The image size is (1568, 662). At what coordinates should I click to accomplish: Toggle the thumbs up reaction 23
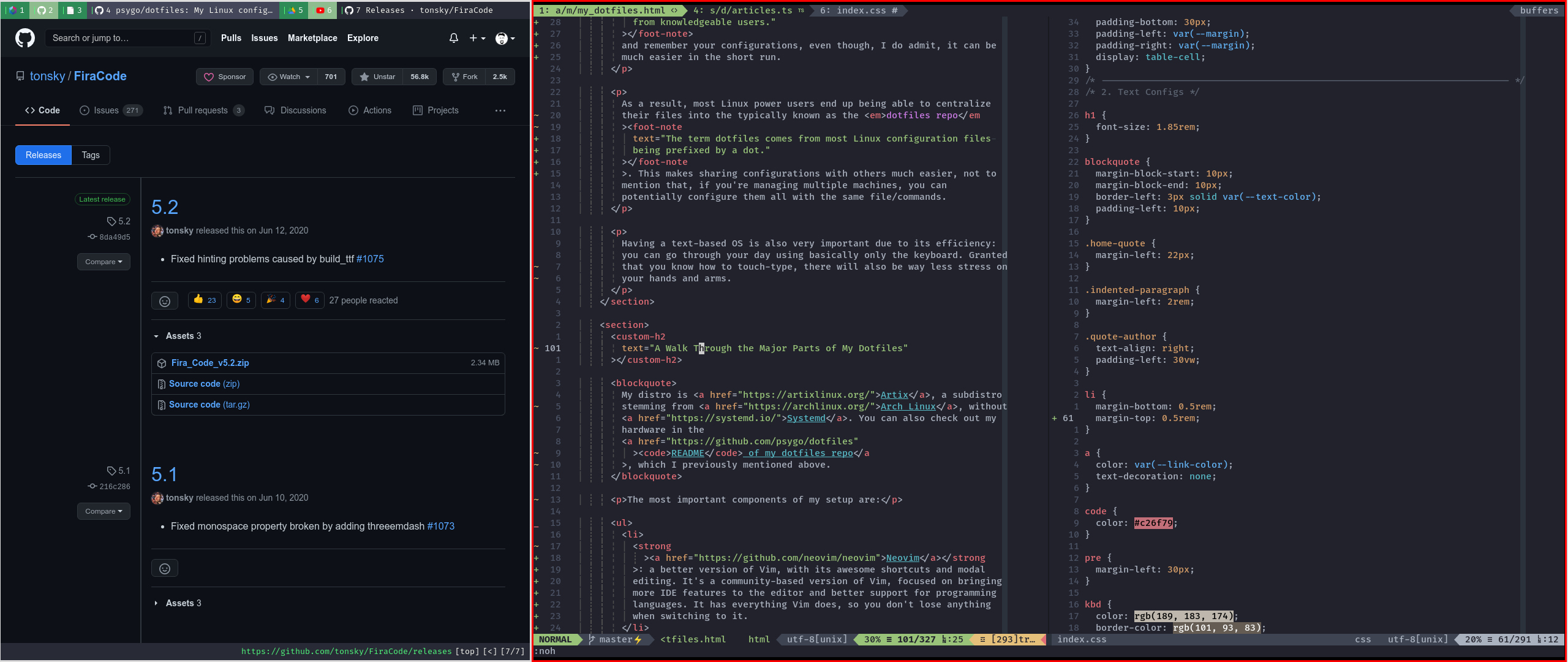tap(205, 300)
